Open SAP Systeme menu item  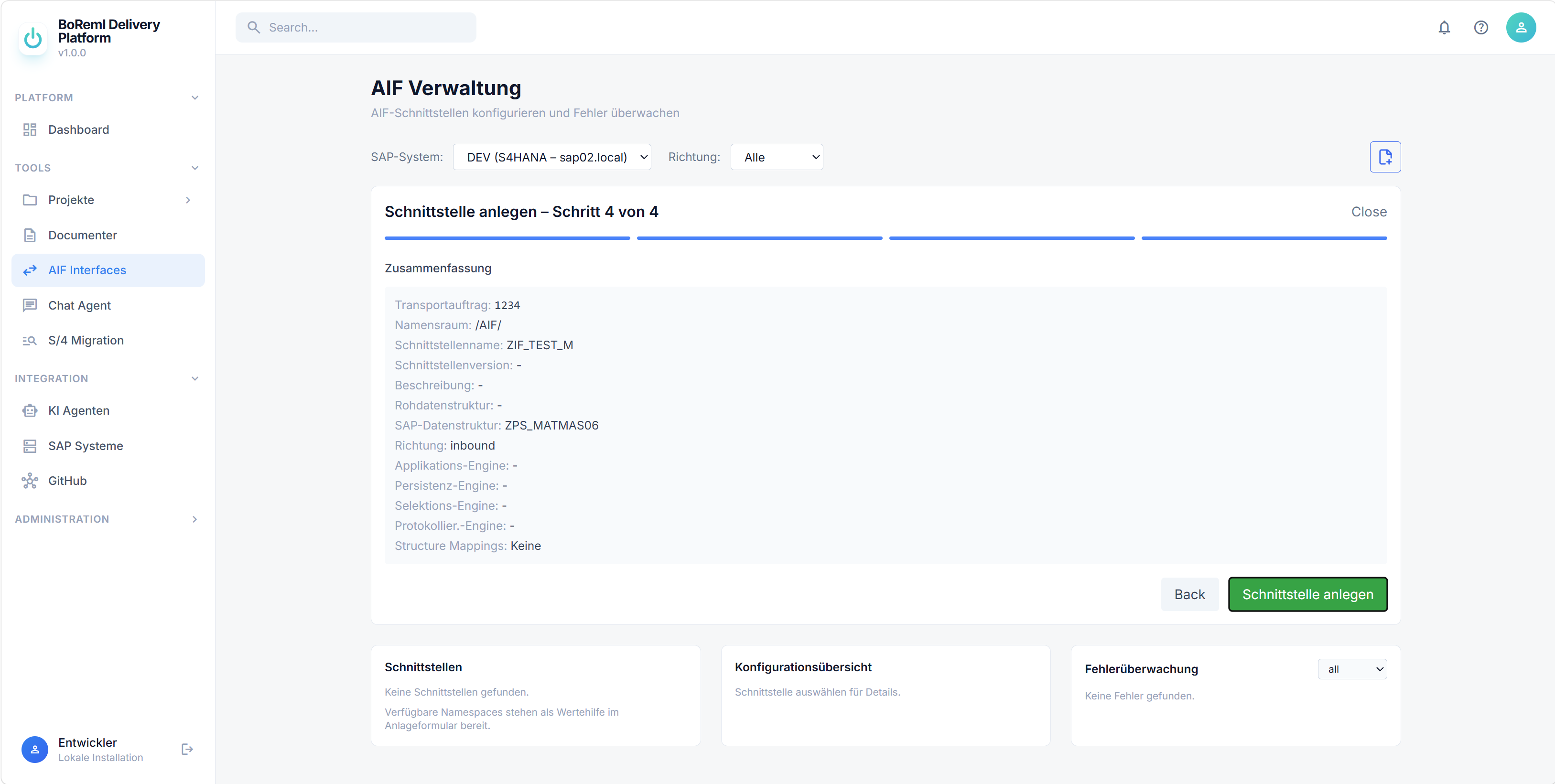(108, 446)
